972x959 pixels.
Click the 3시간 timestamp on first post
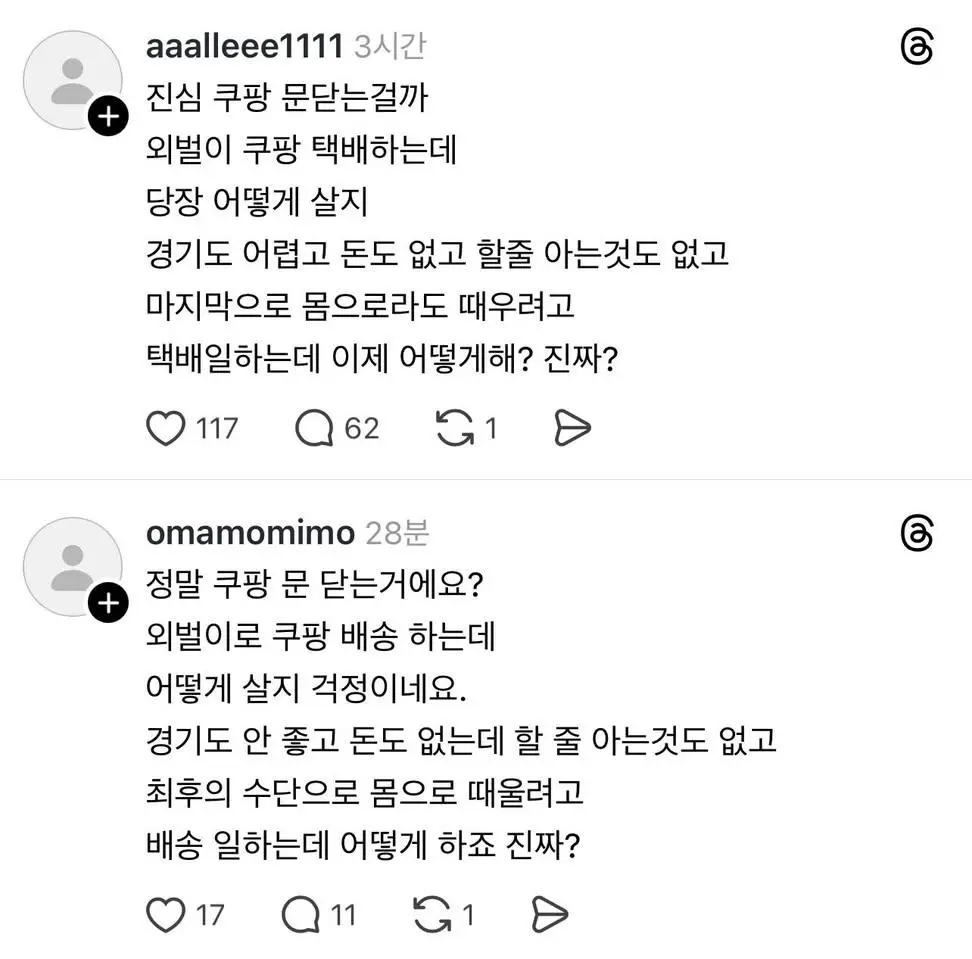390,46
